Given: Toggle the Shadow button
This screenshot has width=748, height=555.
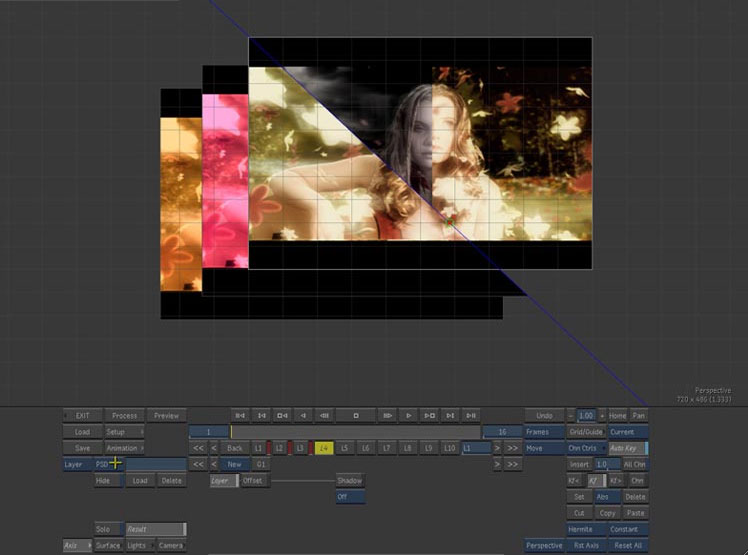Looking at the screenshot, I should click(x=350, y=481).
